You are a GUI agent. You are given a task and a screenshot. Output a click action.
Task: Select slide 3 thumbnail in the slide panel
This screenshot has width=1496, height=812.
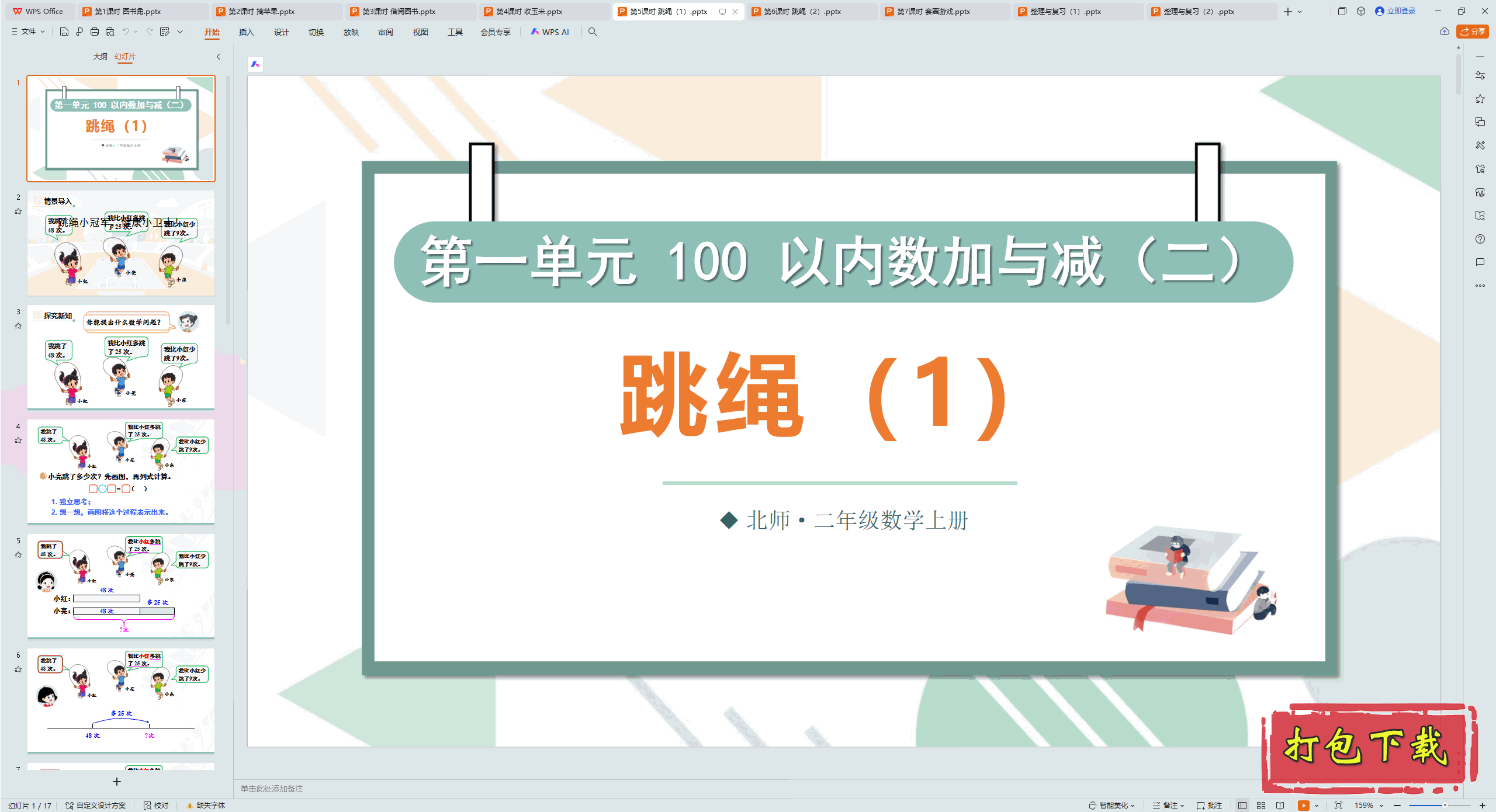(x=121, y=358)
